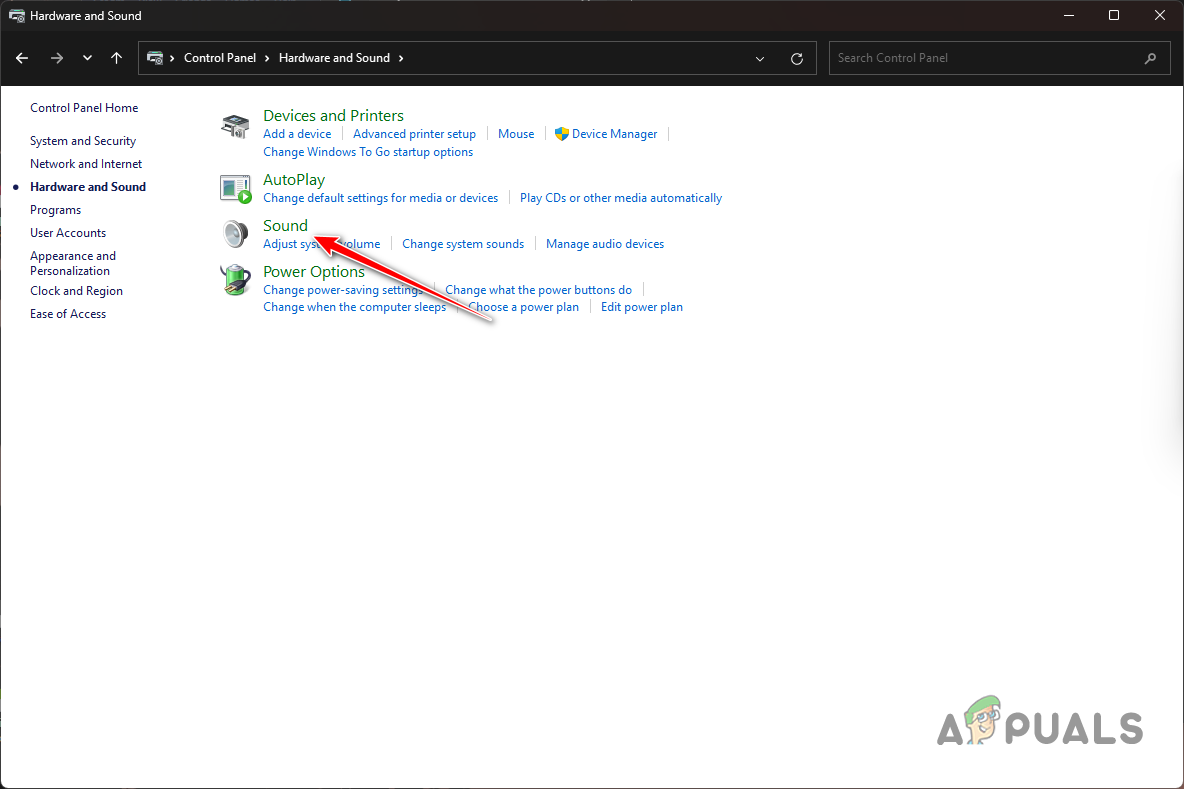Open User Accounts category
The width and height of the screenshot is (1184, 789).
tap(68, 233)
